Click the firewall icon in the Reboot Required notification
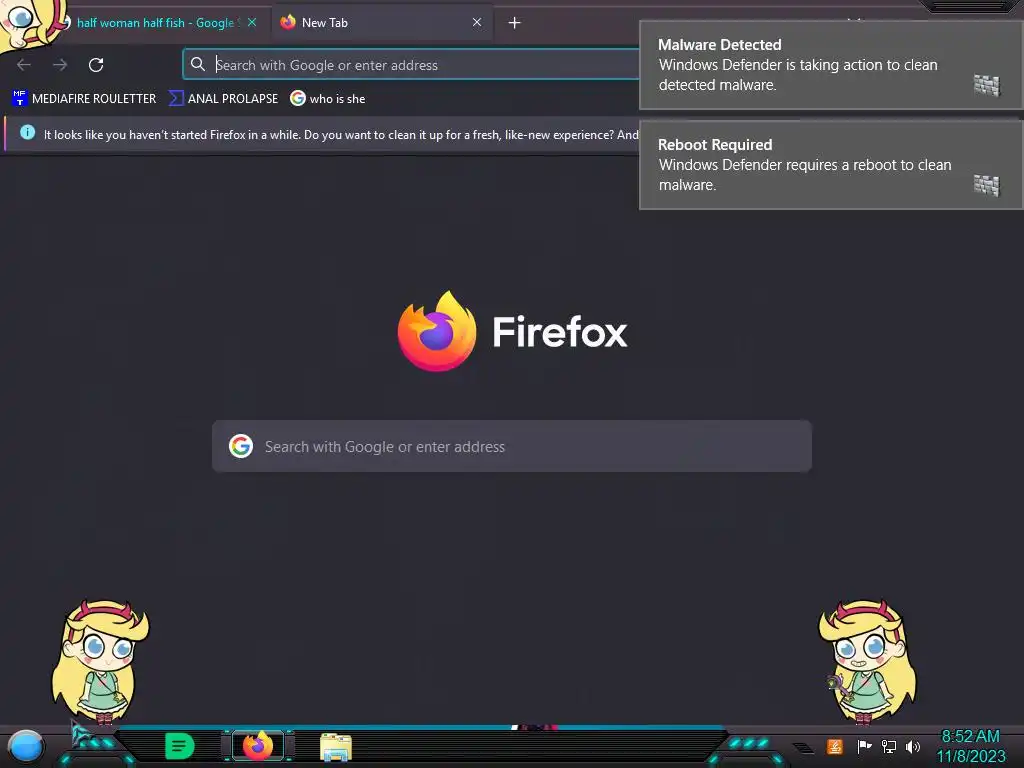1024x768 pixels. click(x=987, y=185)
